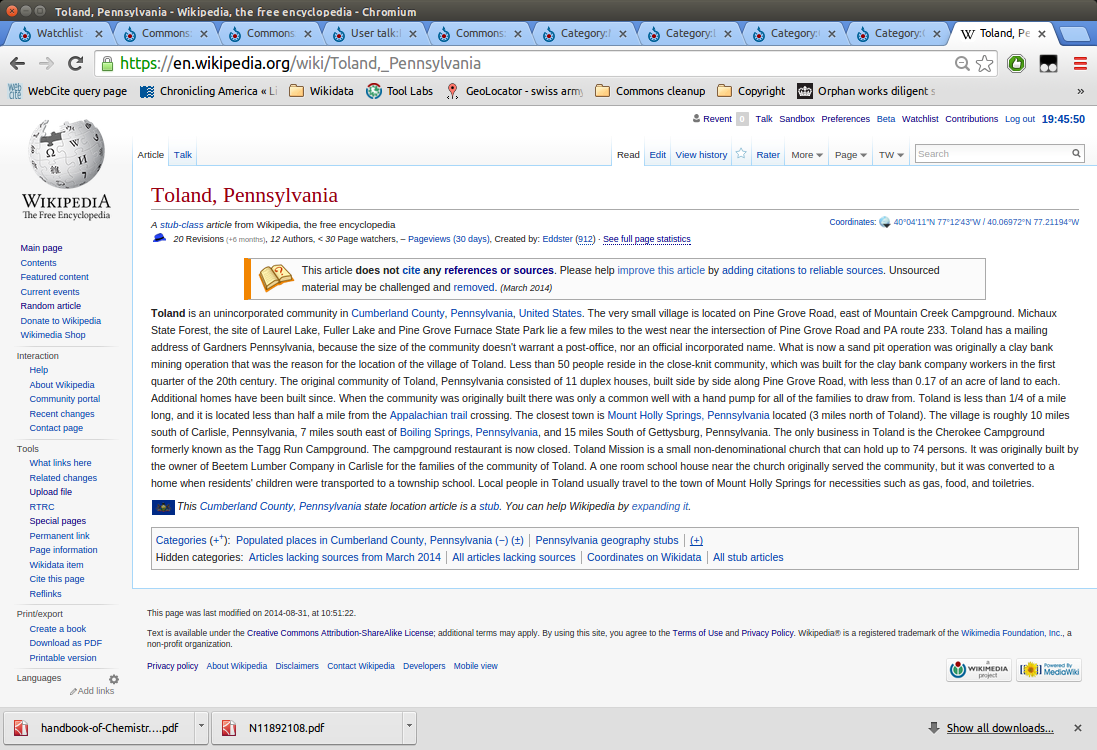
Task: Open the Chronicling America bookmark
Action: point(208,91)
